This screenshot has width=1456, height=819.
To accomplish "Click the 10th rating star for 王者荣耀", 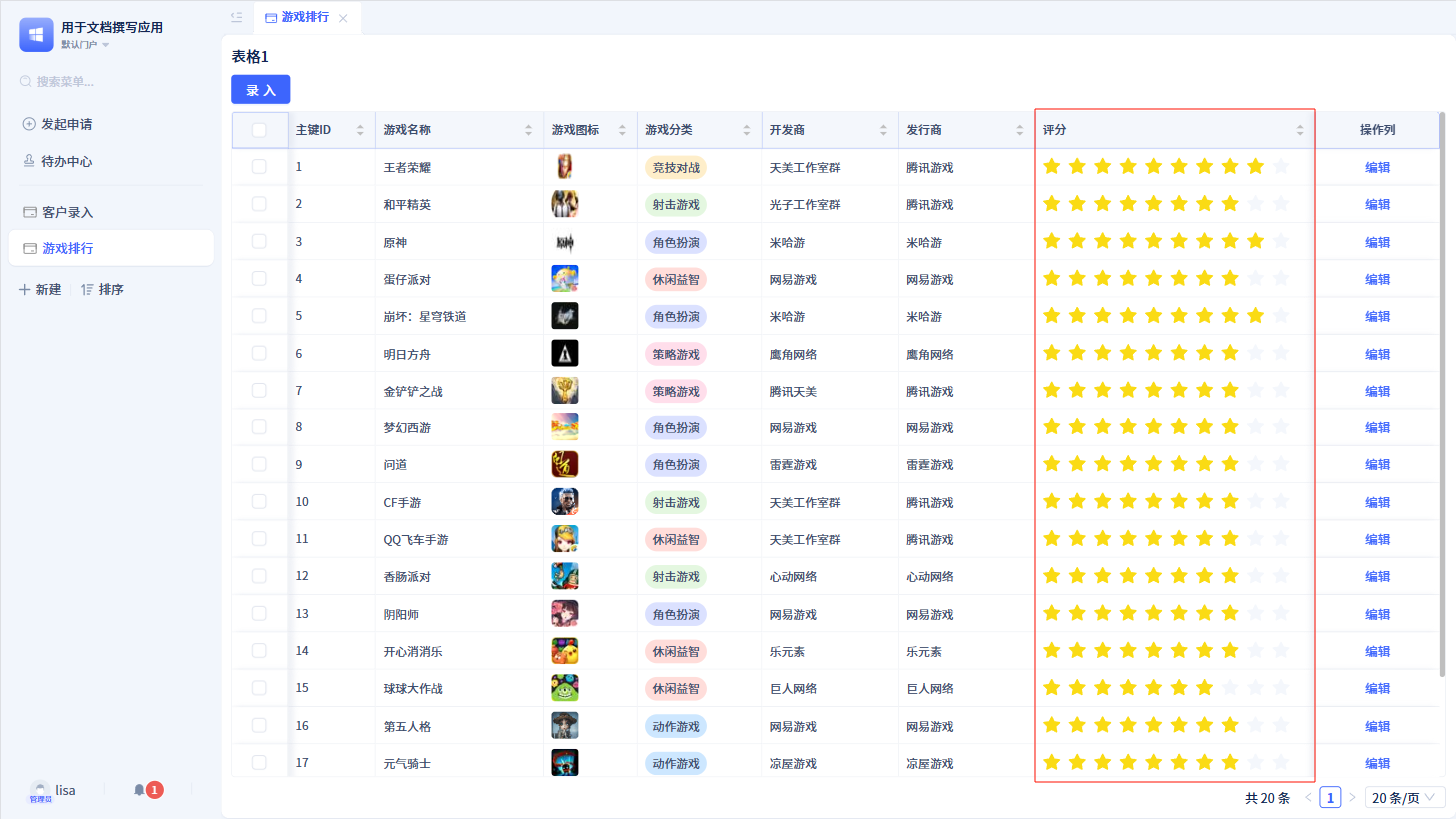I will [x=1281, y=166].
